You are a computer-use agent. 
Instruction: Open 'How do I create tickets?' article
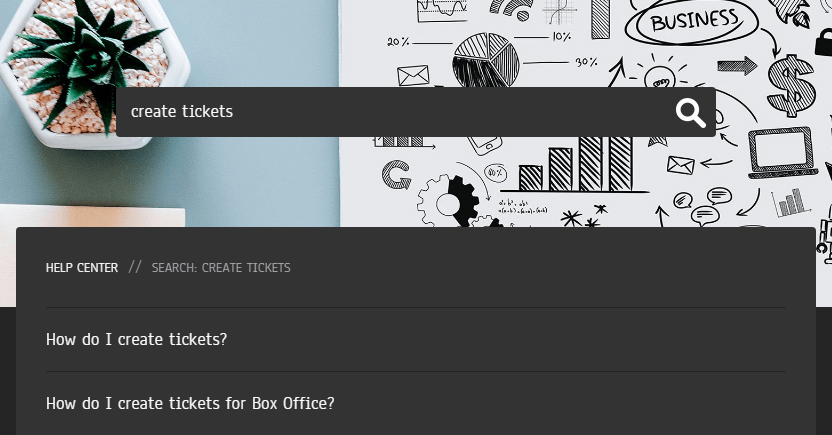click(137, 339)
